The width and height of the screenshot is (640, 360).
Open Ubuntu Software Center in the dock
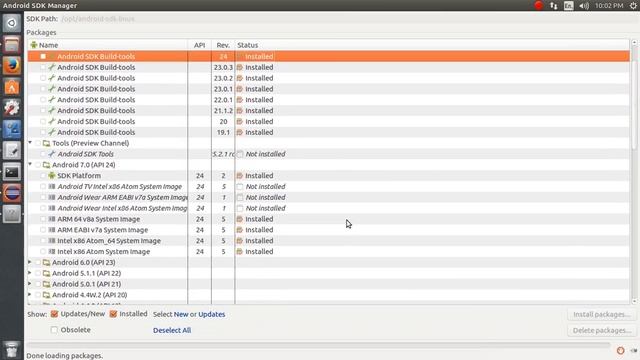coord(12,87)
